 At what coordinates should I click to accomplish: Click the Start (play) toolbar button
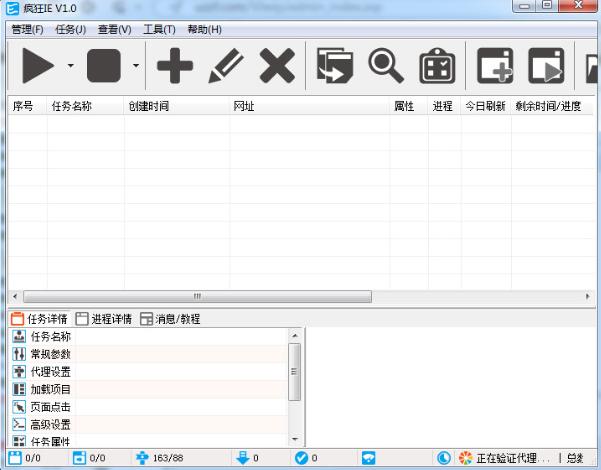click(x=38, y=66)
